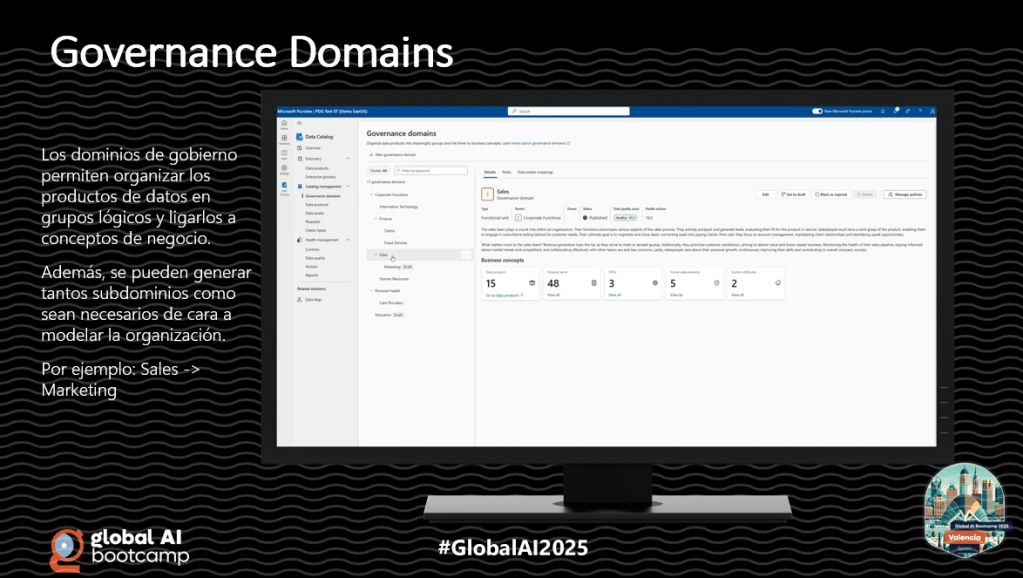Click the Solutions icon in left rail
The width and height of the screenshot is (1023, 578).
(x=284, y=140)
